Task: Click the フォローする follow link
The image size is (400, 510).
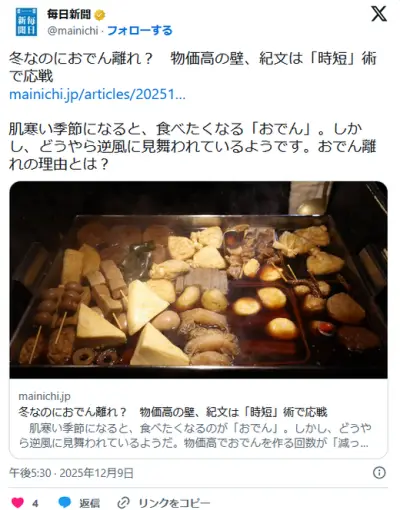Action: click(140, 31)
